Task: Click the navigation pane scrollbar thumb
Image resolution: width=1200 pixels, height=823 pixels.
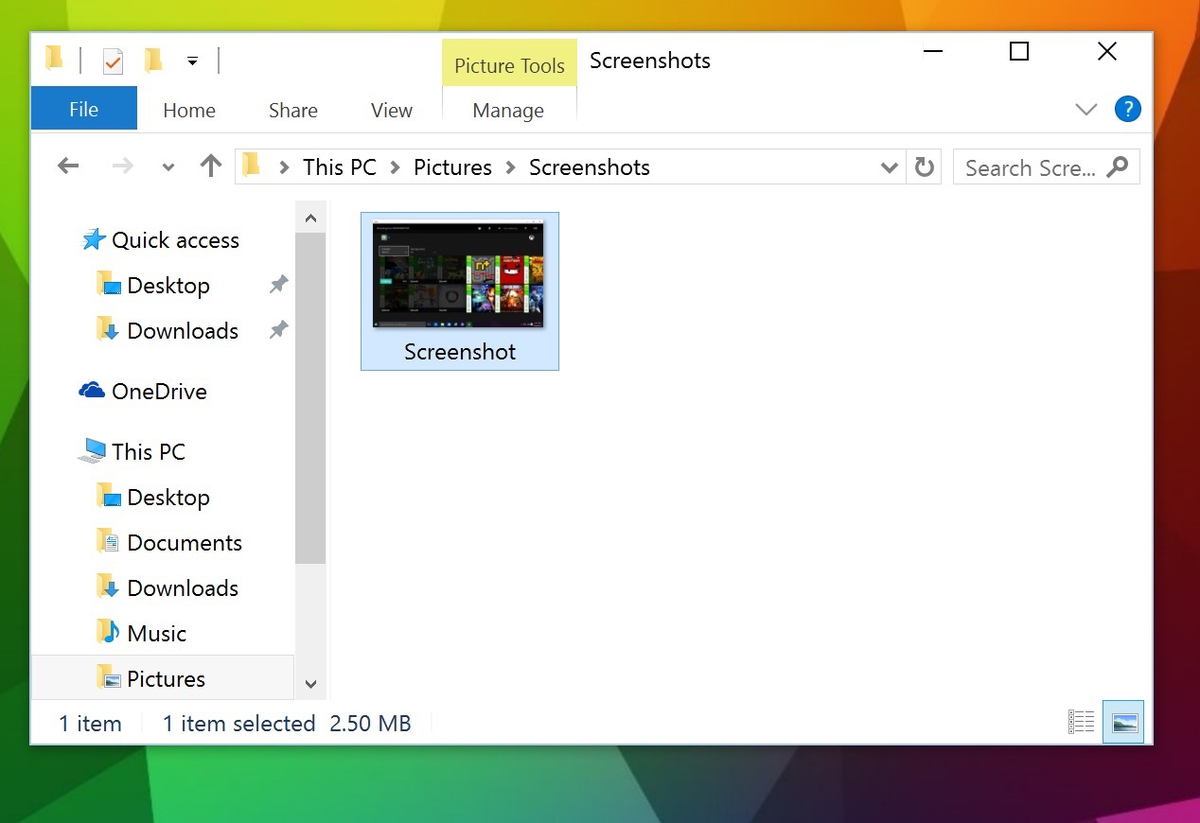Action: click(310, 398)
